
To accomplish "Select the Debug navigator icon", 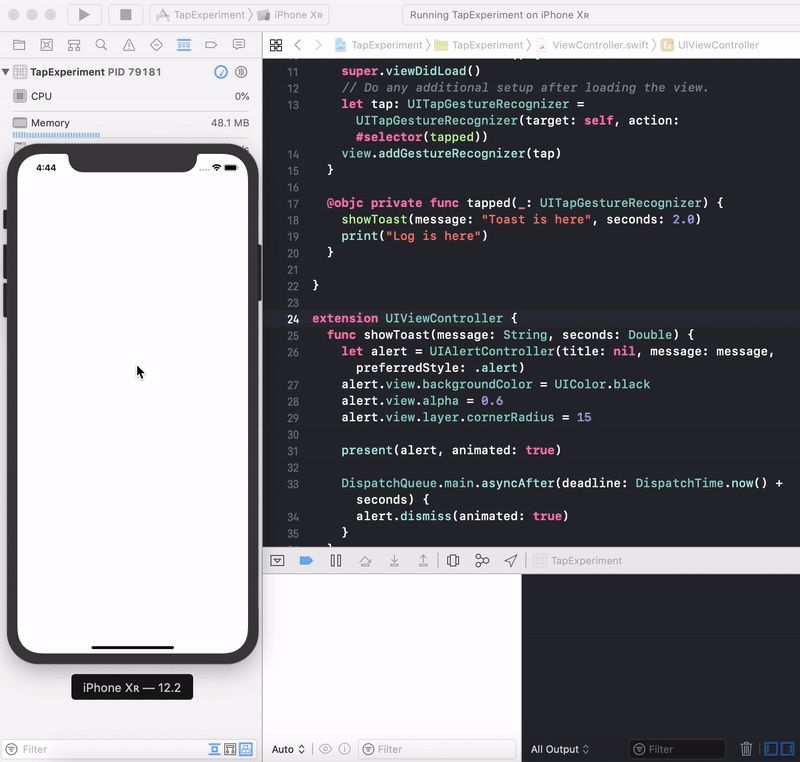I will coord(184,45).
